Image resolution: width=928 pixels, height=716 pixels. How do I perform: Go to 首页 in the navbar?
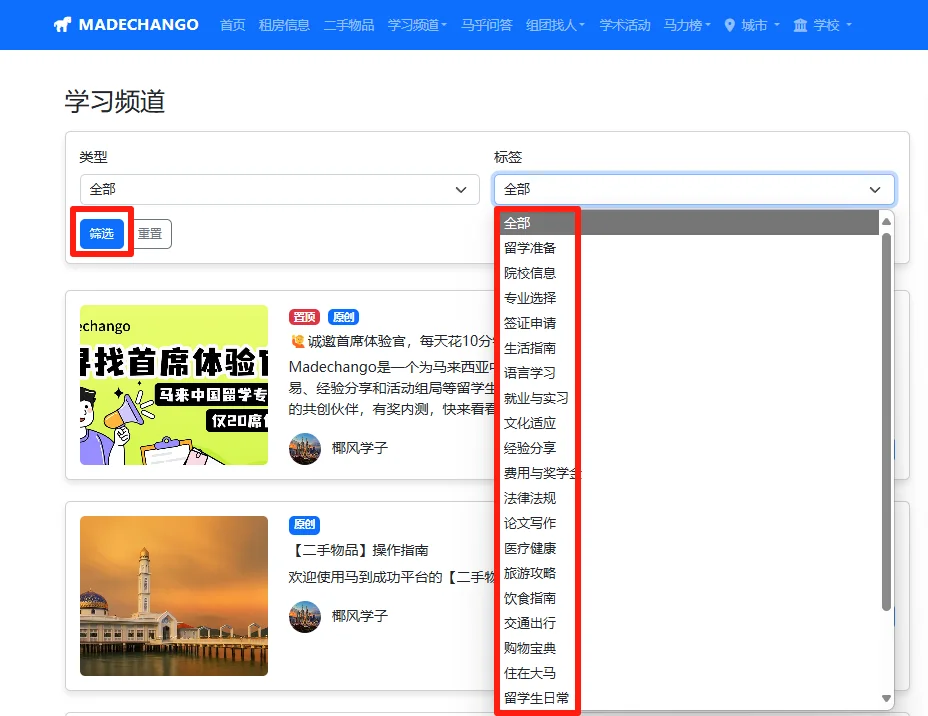click(233, 25)
